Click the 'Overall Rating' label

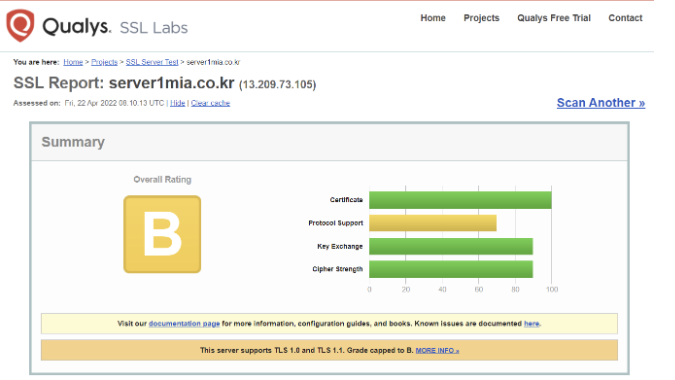click(x=162, y=179)
